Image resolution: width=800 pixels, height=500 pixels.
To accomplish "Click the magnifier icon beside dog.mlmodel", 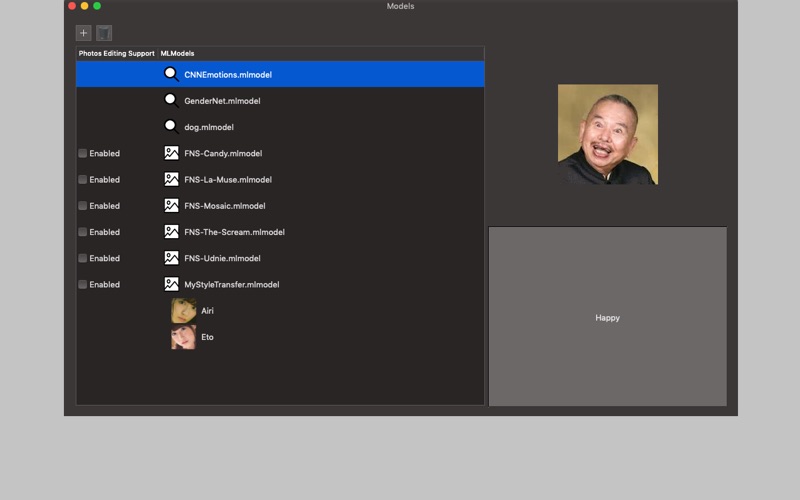I will tap(171, 127).
